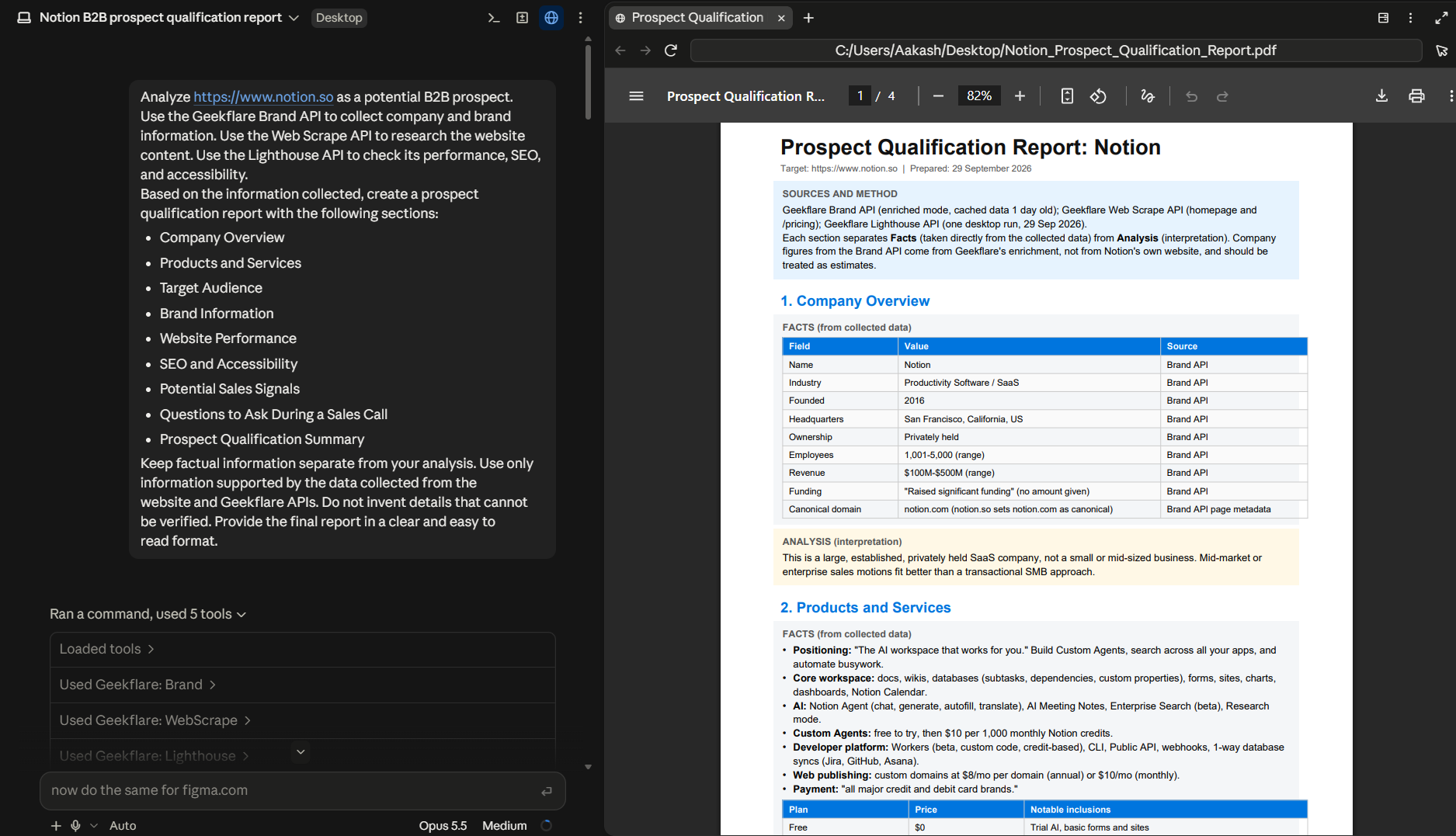Click the Desktop label badge
Screen dimensions: 1456x836
tap(339, 18)
